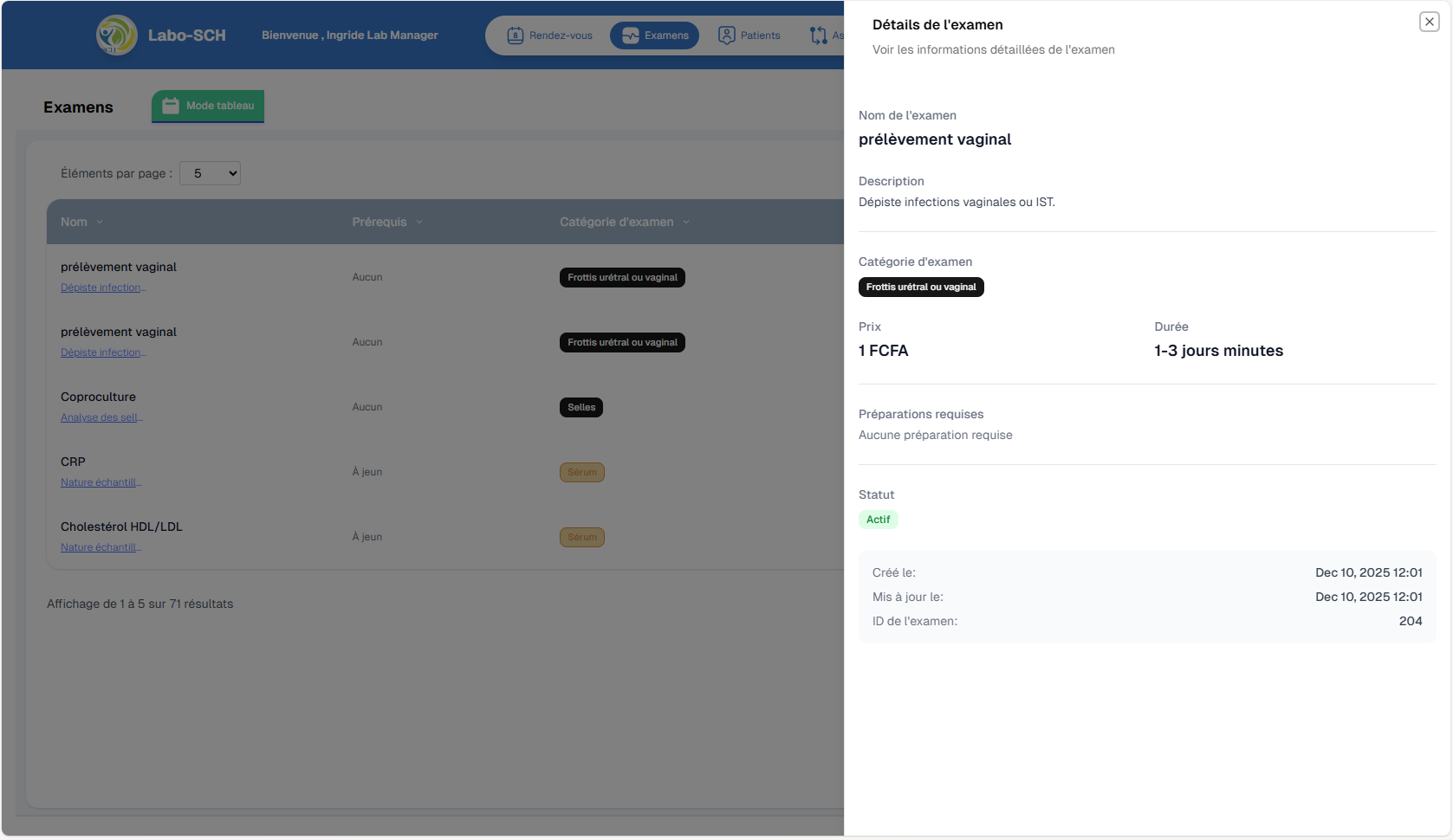Open the Rendez-vous tab
This screenshot has width=1453, height=840.
[550, 36]
